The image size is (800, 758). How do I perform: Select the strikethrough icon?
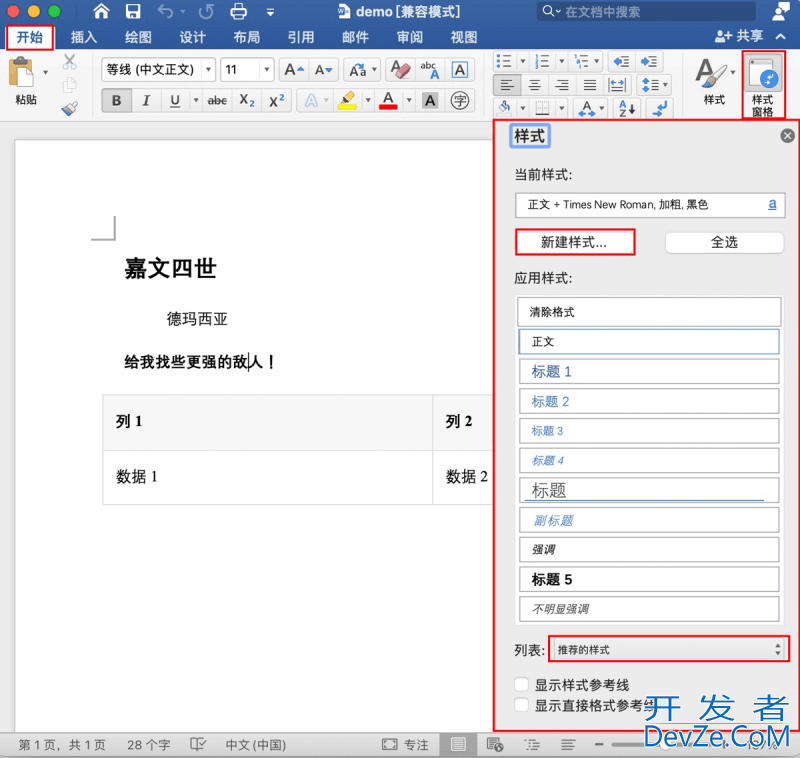pos(219,100)
